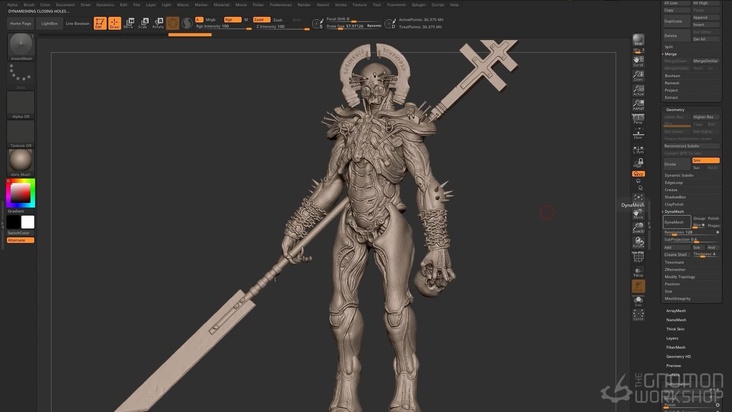Open the current brush thumbnail

[x=21, y=45]
